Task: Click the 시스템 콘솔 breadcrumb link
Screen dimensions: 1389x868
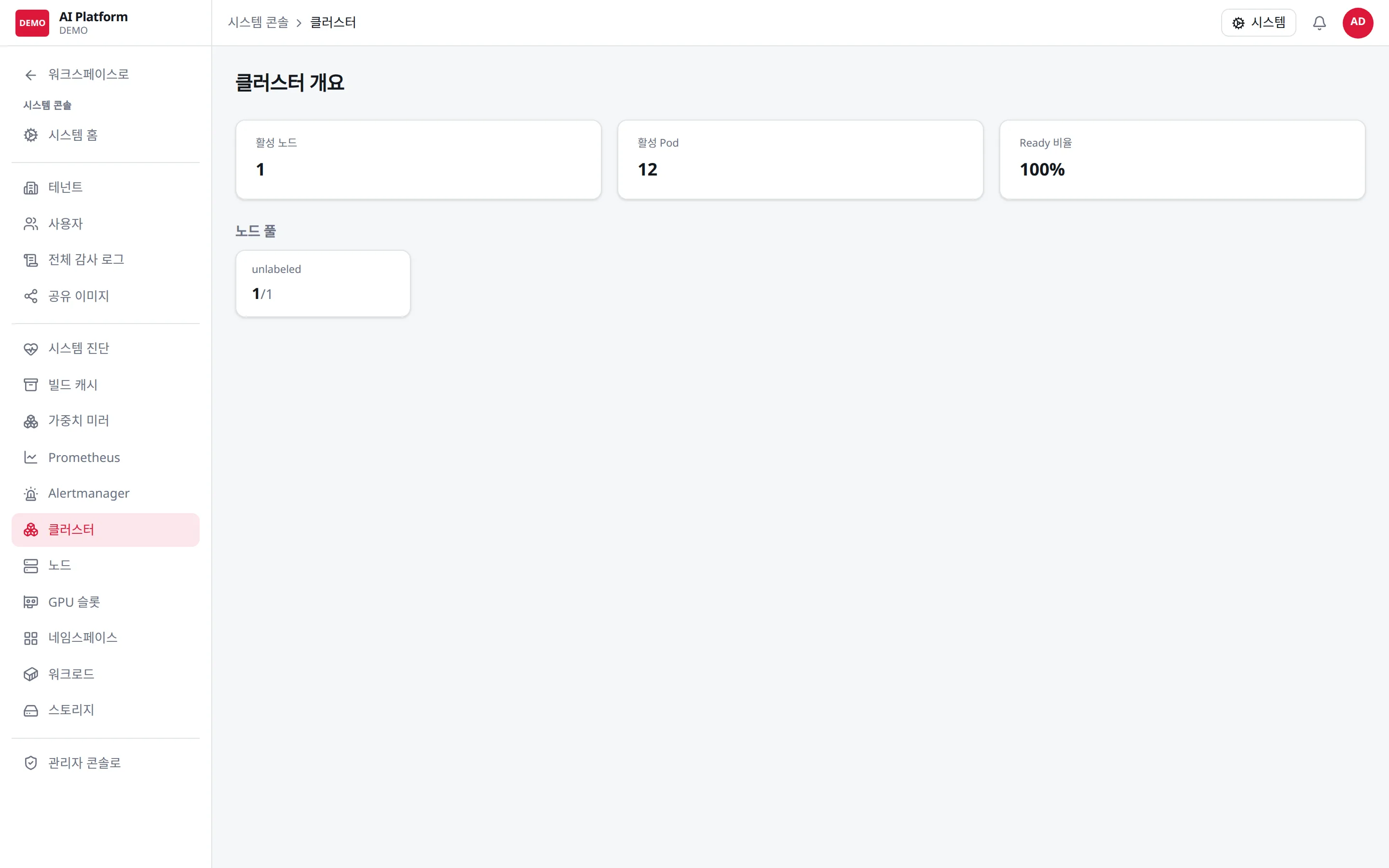Action: tap(259, 22)
